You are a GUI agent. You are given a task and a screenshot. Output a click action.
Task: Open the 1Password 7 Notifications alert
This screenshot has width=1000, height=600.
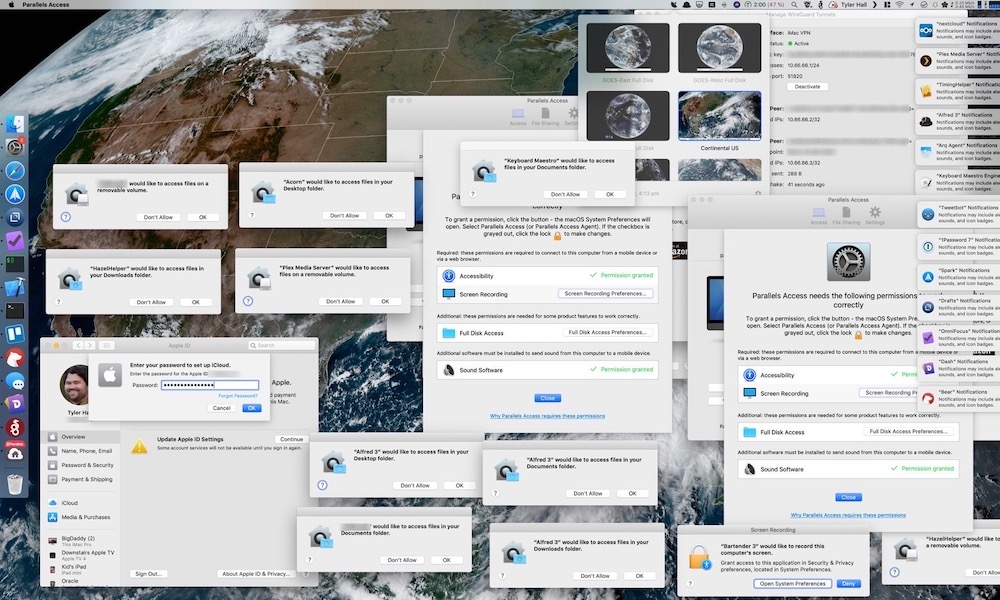tap(957, 246)
